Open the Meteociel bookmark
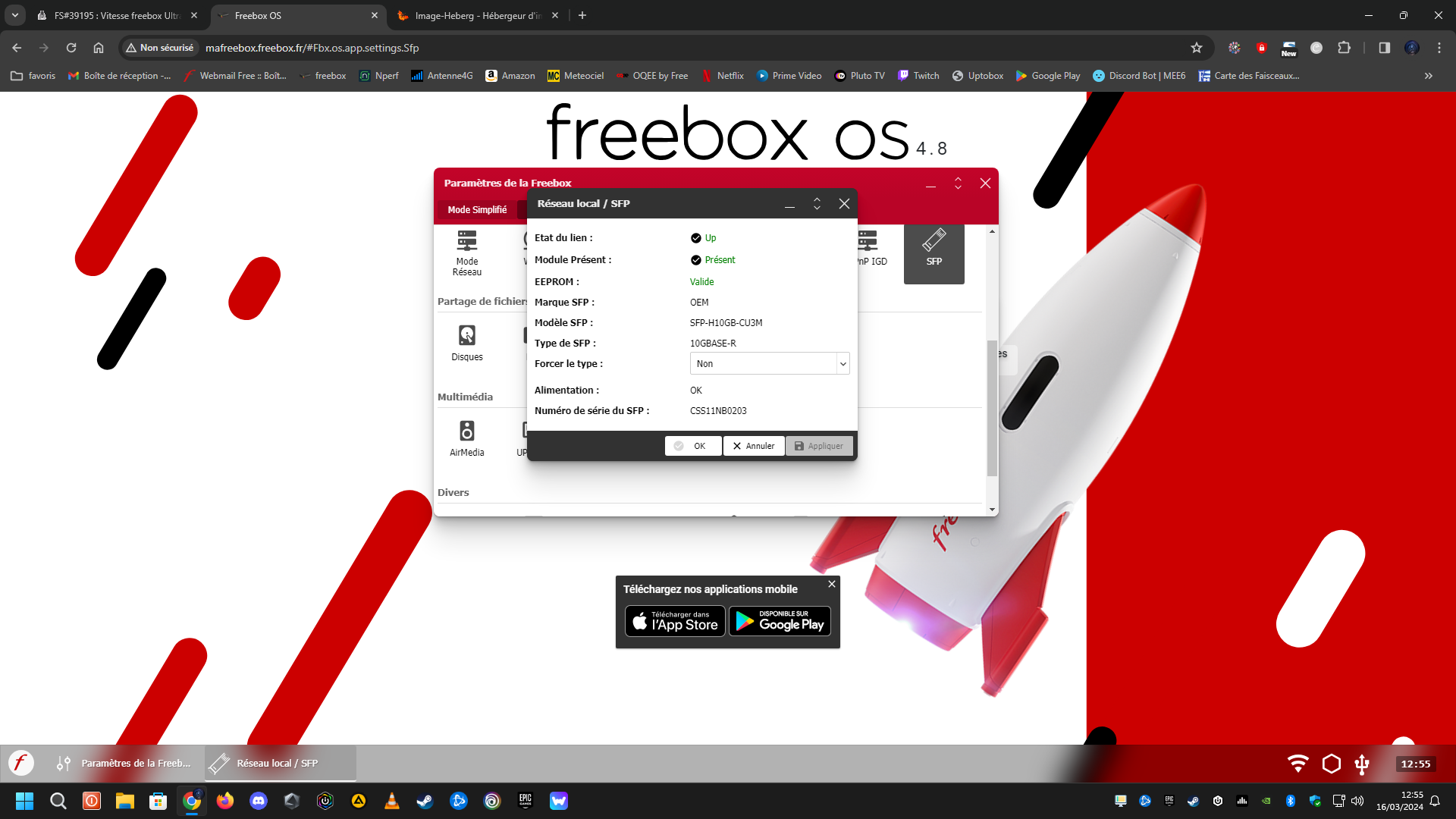 coord(576,76)
